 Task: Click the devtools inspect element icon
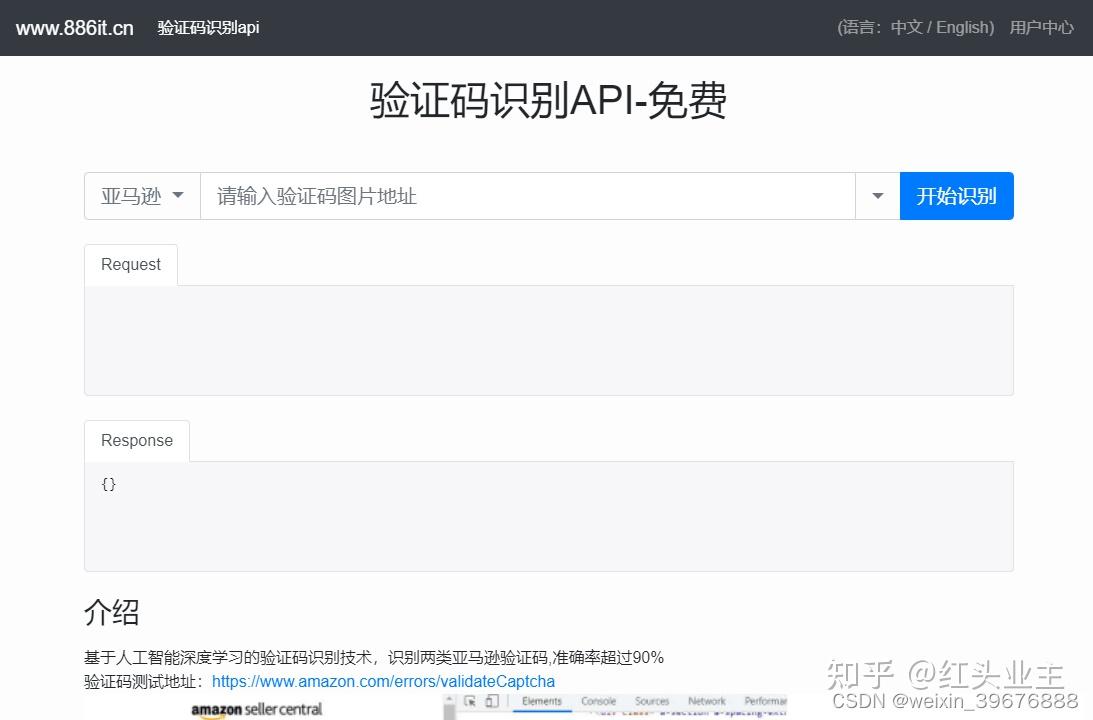[470, 701]
